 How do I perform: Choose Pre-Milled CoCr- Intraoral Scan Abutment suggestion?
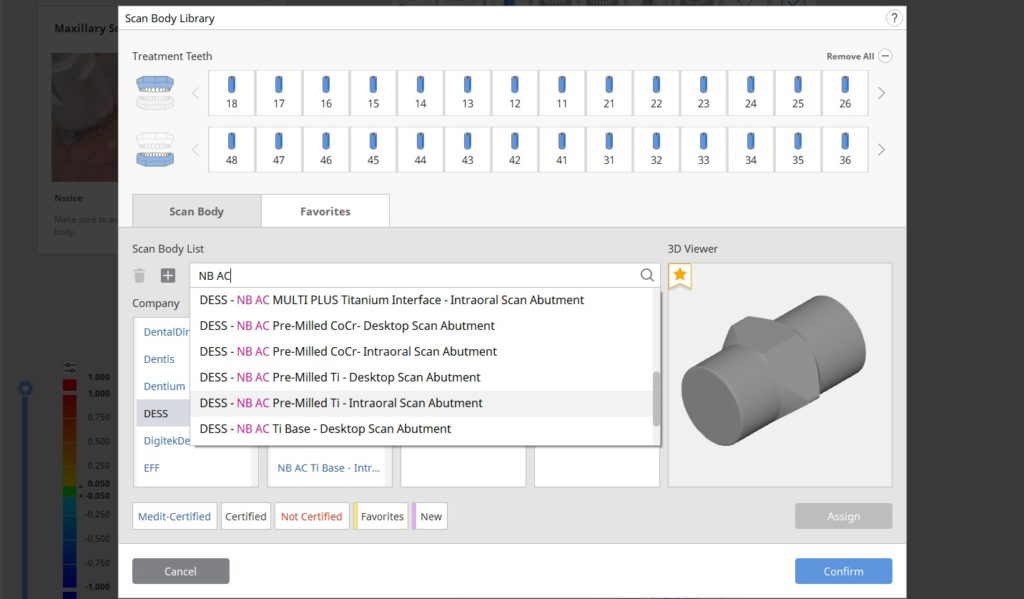tap(422, 351)
